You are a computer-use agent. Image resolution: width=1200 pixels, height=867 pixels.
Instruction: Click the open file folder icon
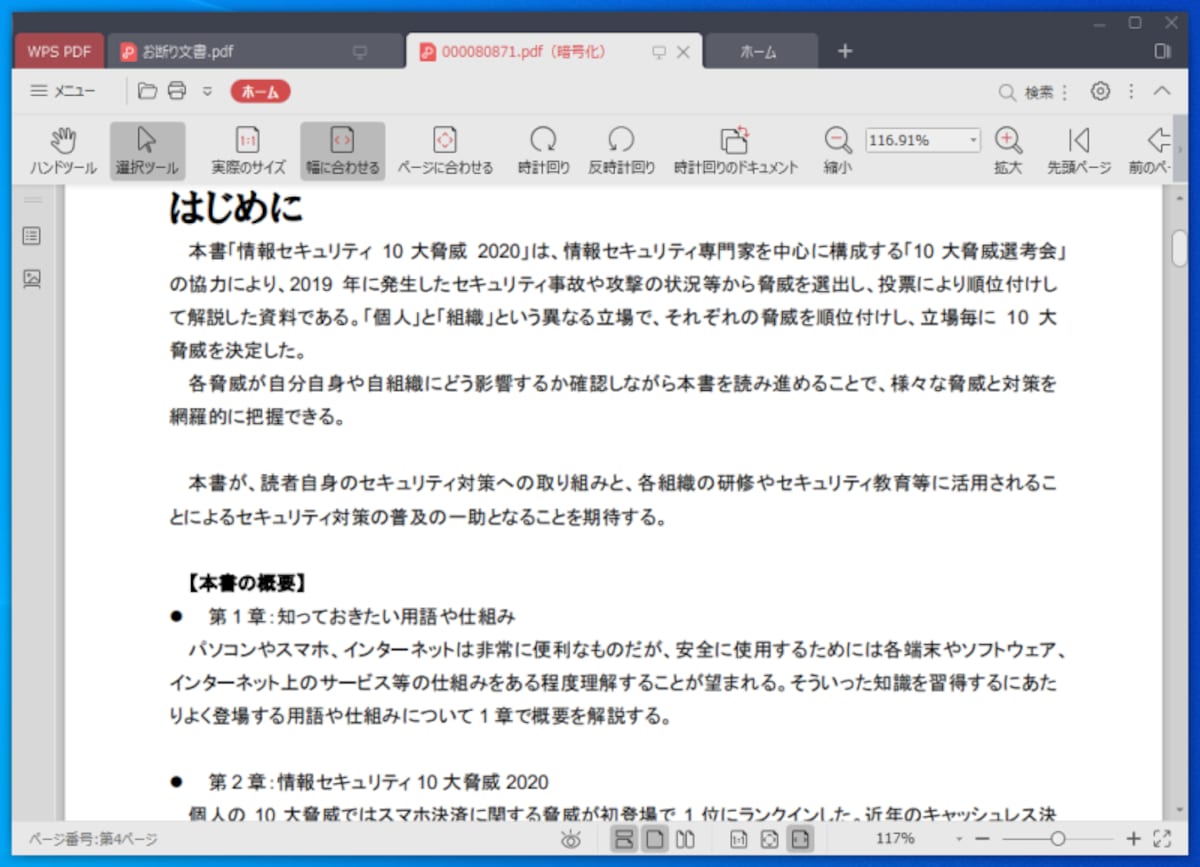[x=148, y=91]
